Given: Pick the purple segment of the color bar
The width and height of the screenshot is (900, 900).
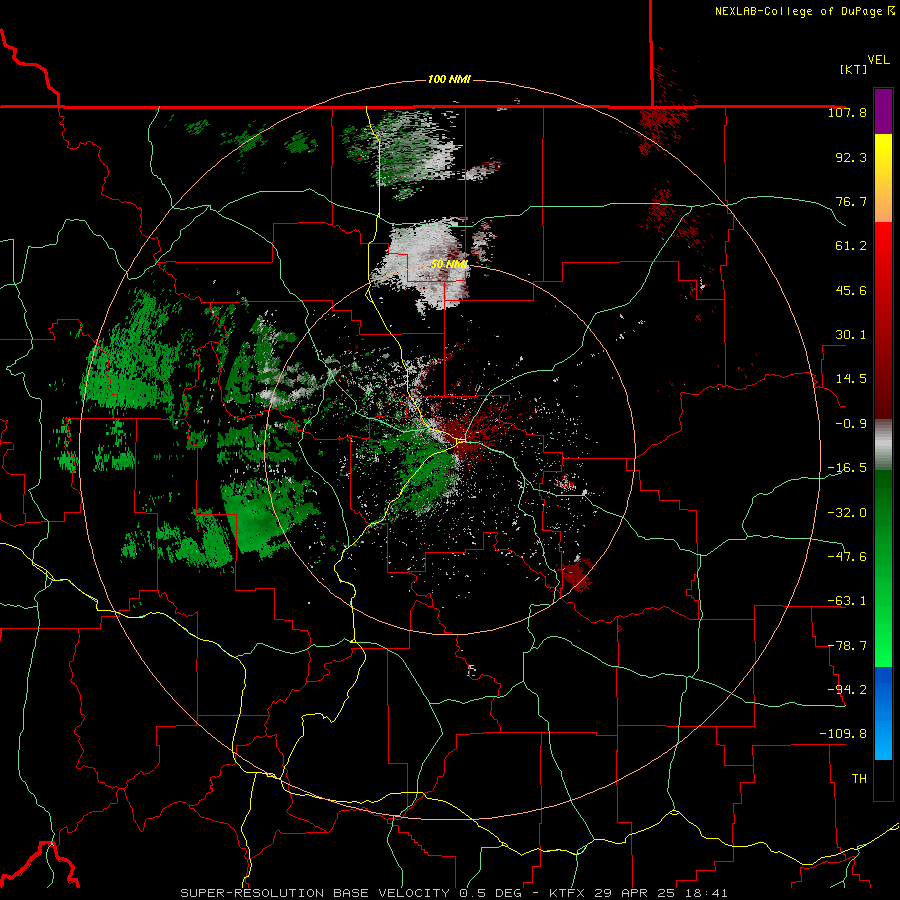Looking at the screenshot, I should click(883, 111).
